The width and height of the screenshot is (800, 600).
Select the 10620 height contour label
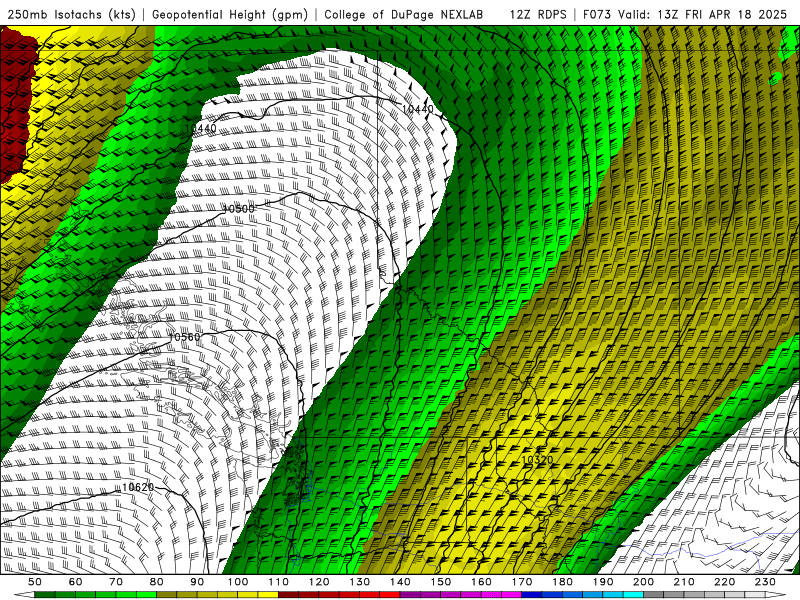point(138,487)
